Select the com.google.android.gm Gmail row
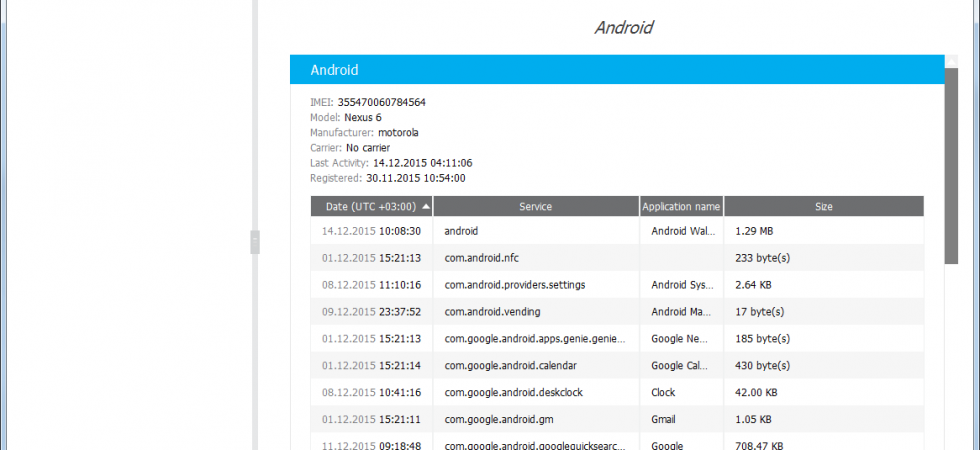The height and width of the screenshot is (450, 980). [617, 419]
